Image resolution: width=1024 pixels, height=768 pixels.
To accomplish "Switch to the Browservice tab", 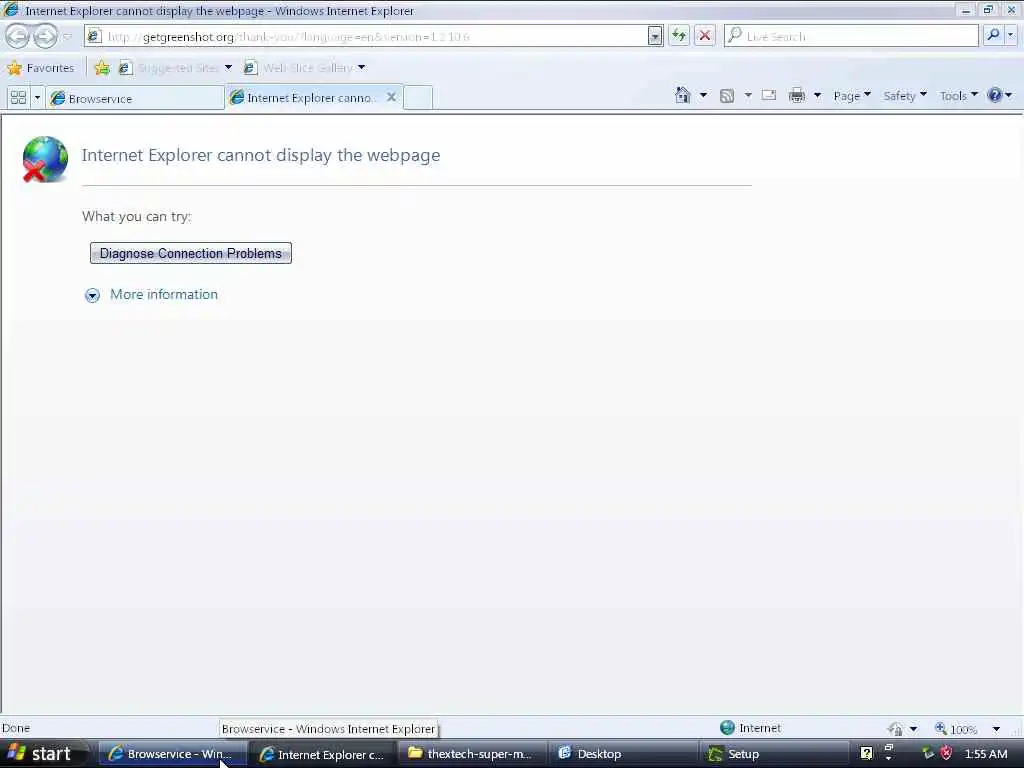I will [135, 99].
